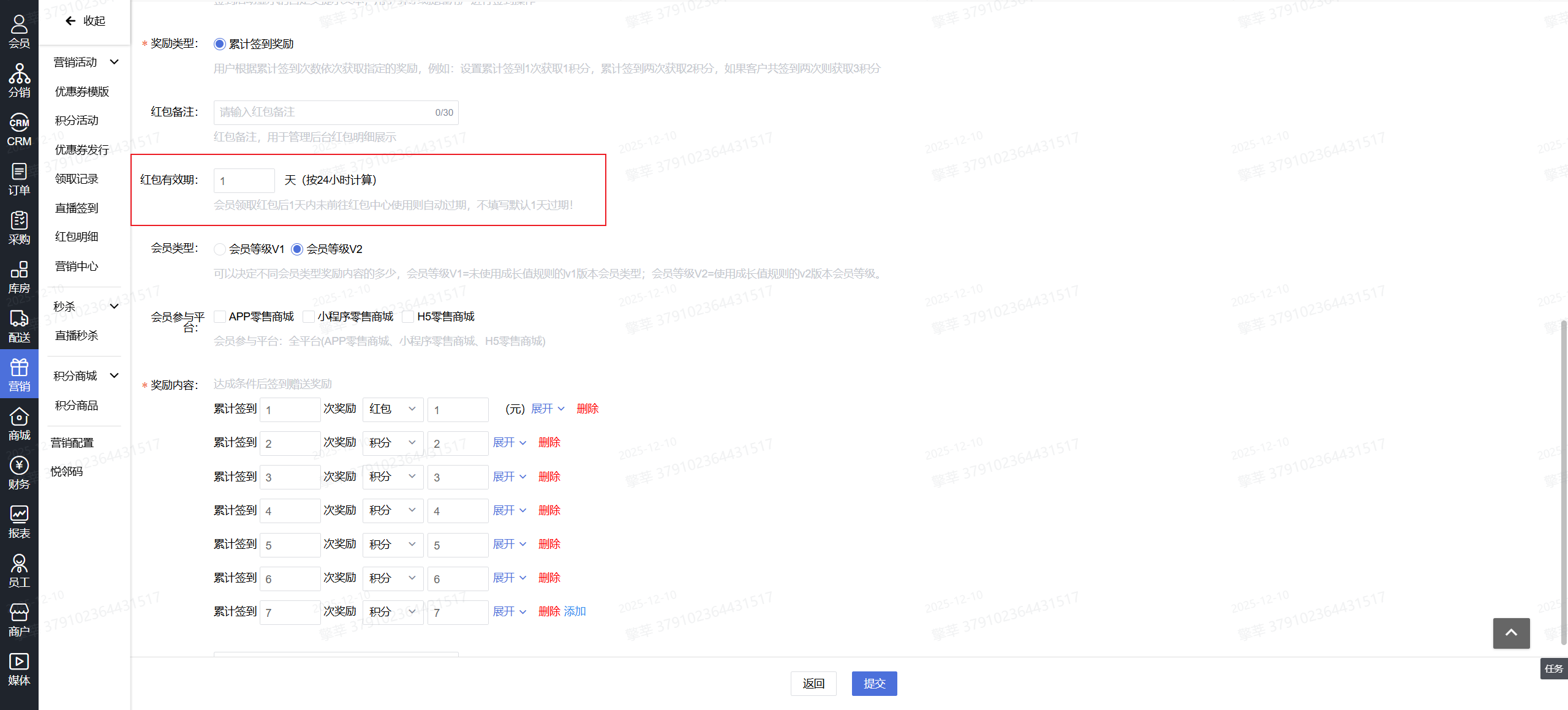Open 红包明细 in the sidebar menu
Screen dimensions: 1568x710
(x=77, y=237)
